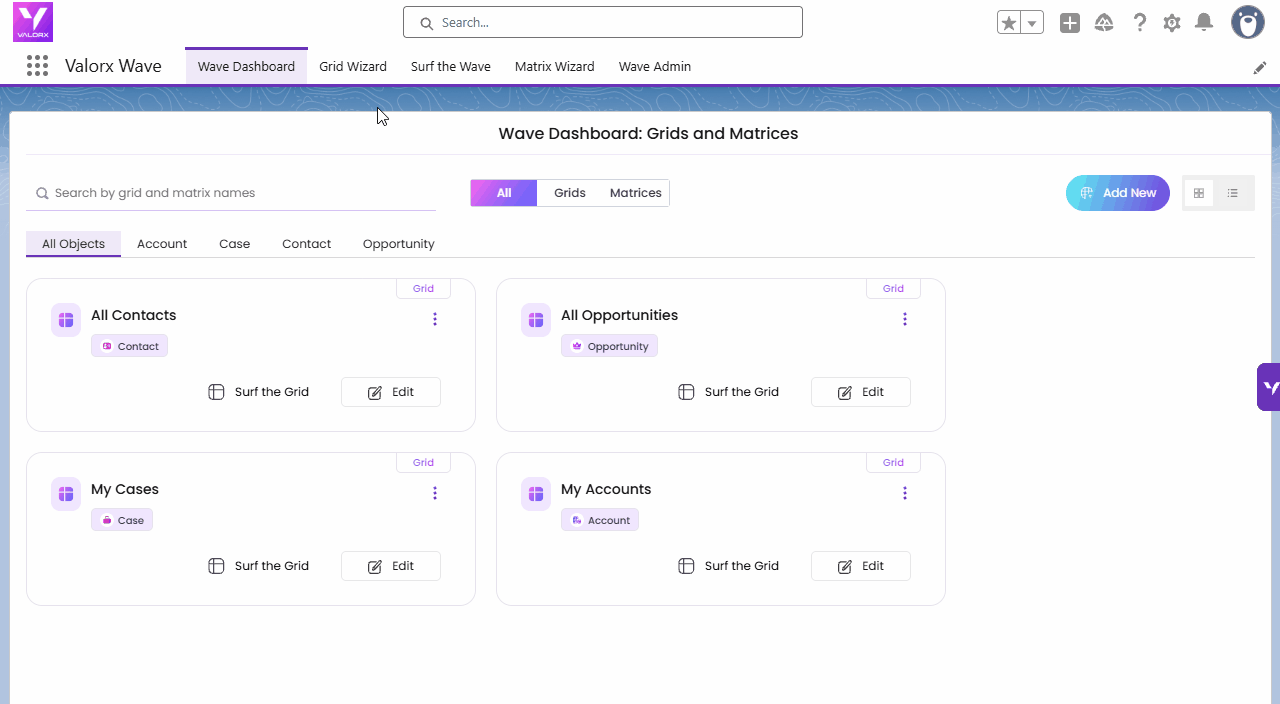1280x704 pixels.
Task: Click the Salesforce Help question mark icon
Action: [1139, 23]
